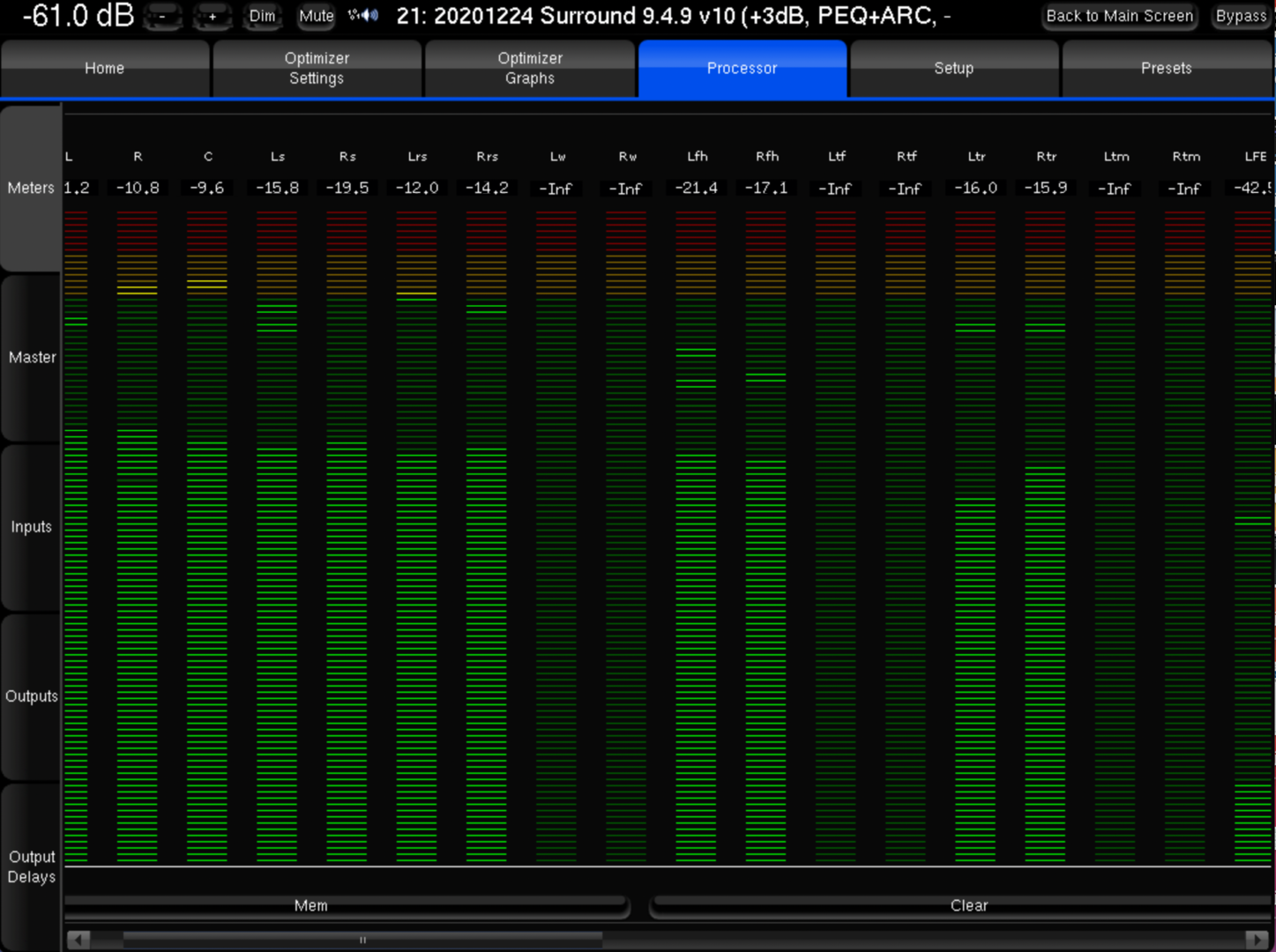Click the Clear button
The width and height of the screenshot is (1276, 952).
point(962,906)
